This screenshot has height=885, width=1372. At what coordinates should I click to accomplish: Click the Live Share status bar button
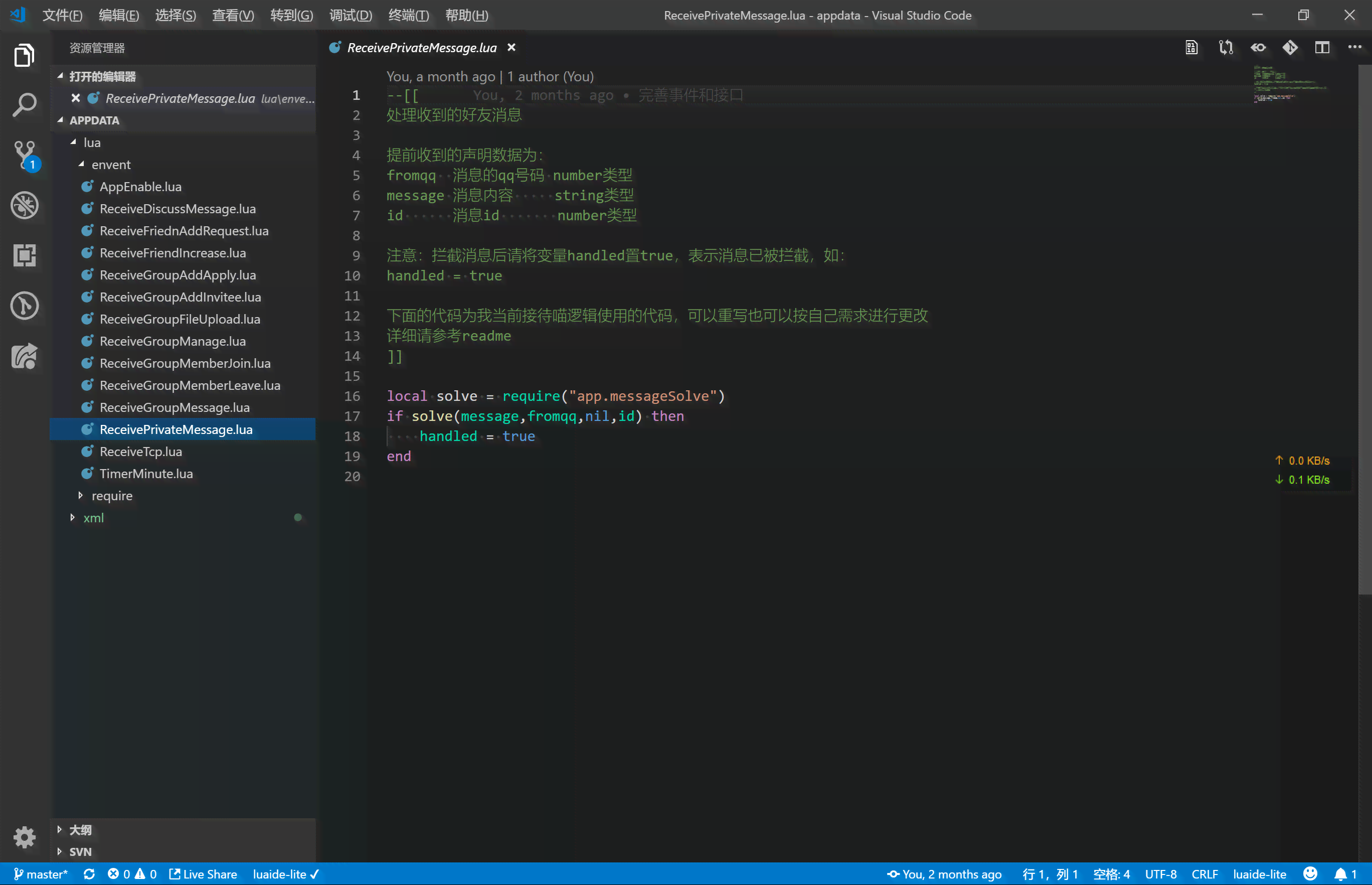coord(203,874)
